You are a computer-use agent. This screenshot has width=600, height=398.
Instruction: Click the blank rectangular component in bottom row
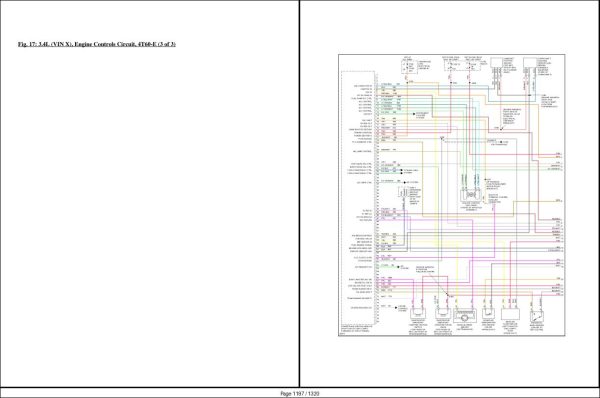tap(510, 314)
